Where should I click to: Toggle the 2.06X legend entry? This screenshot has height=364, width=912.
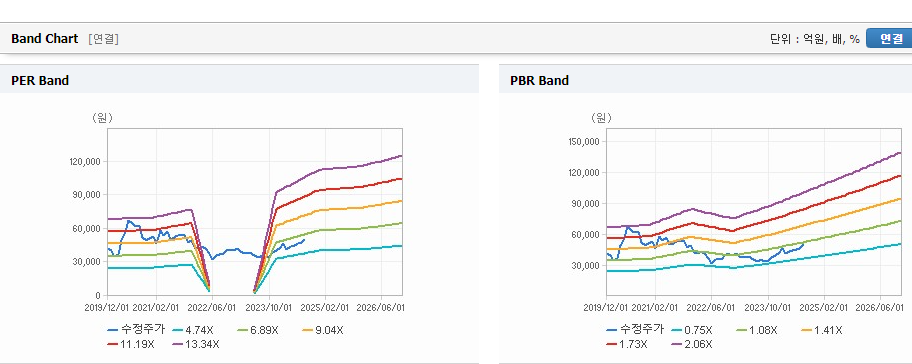point(691,344)
